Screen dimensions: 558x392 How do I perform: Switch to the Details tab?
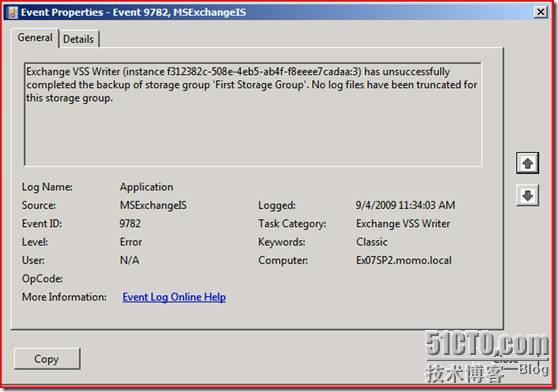pyautogui.click(x=78, y=39)
